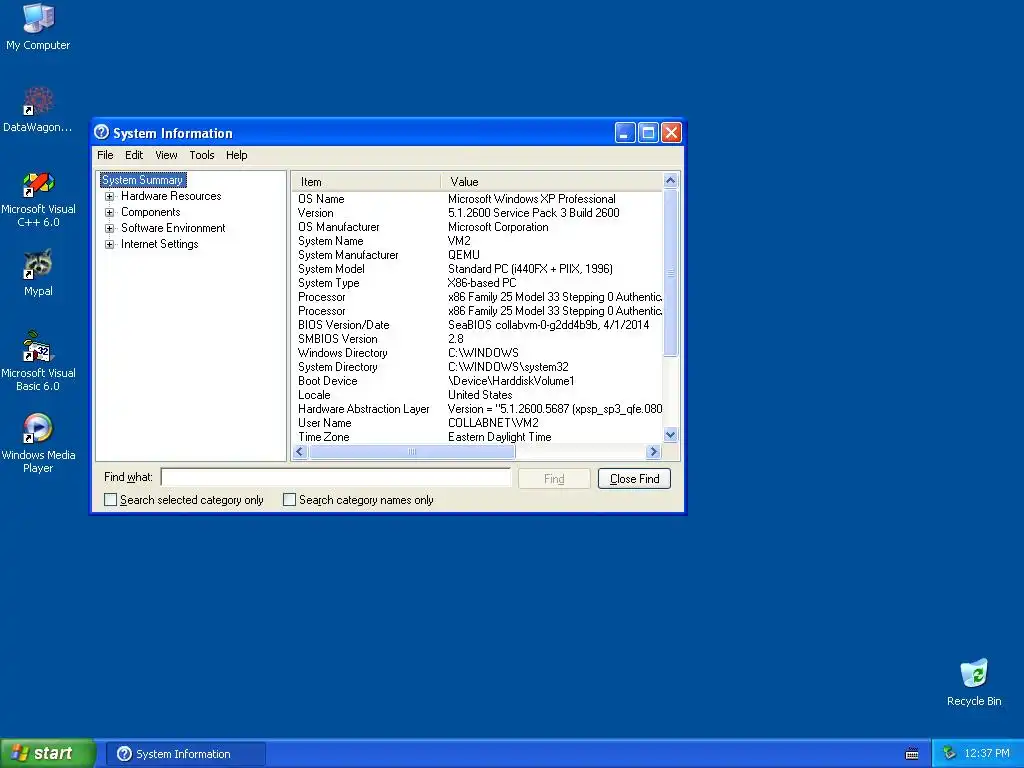Select Internet Settings tree label
This screenshot has height=768, width=1024.
pos(159,244)
